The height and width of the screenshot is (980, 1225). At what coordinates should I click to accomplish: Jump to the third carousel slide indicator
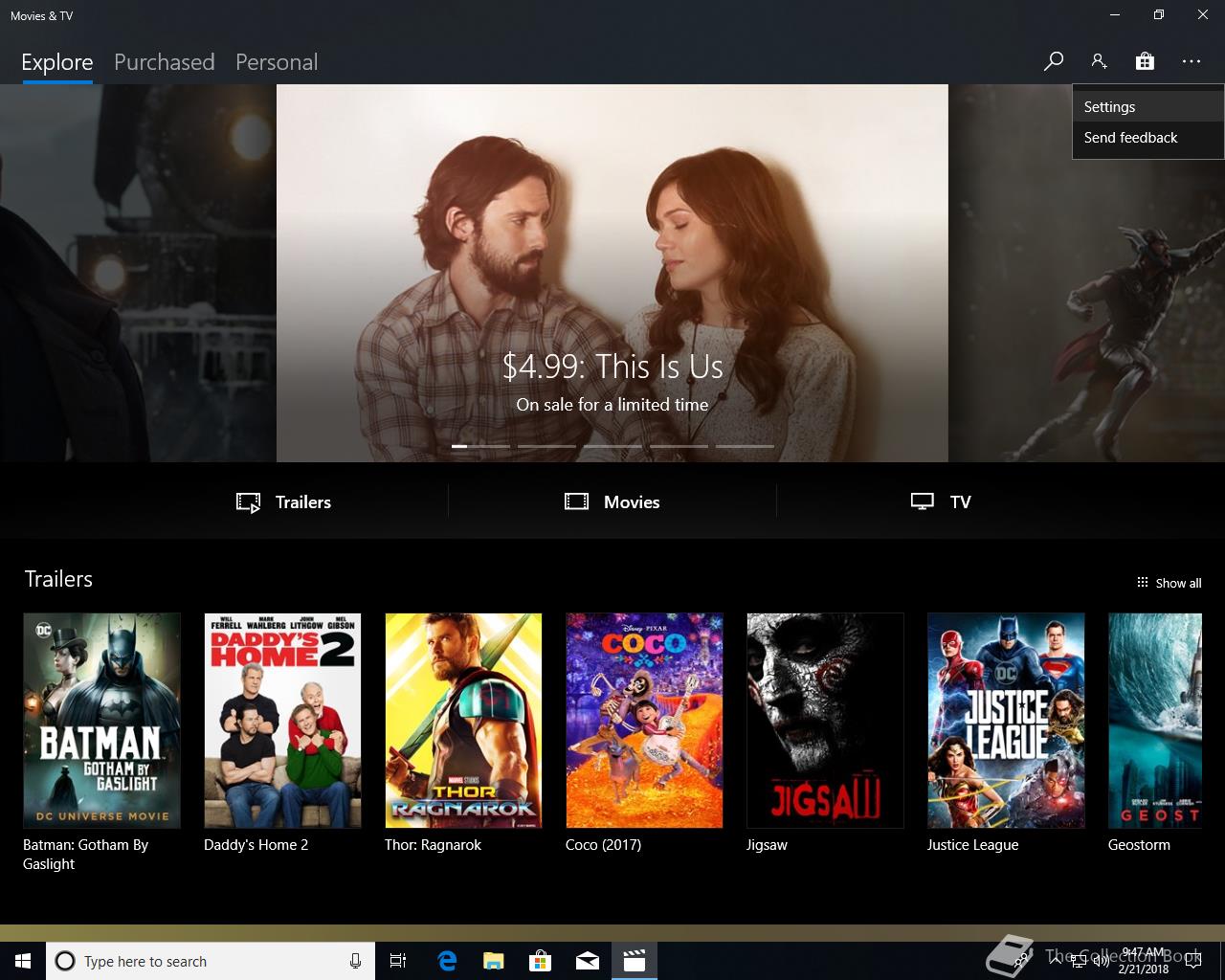(612, 446)
